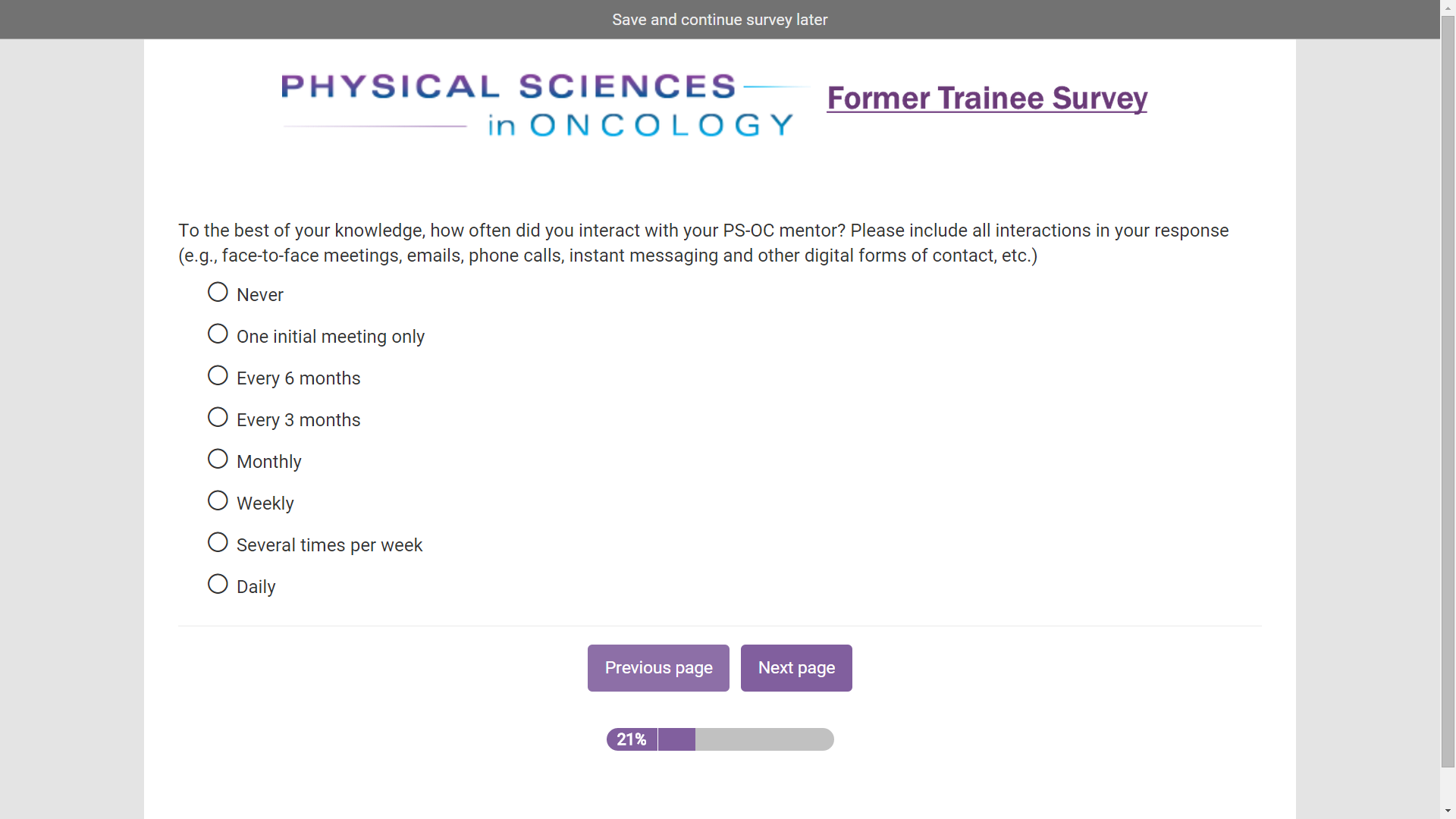Click the 21% progress bar
1456x819 pixels.
pyautogui.click(x=720, y=739)
